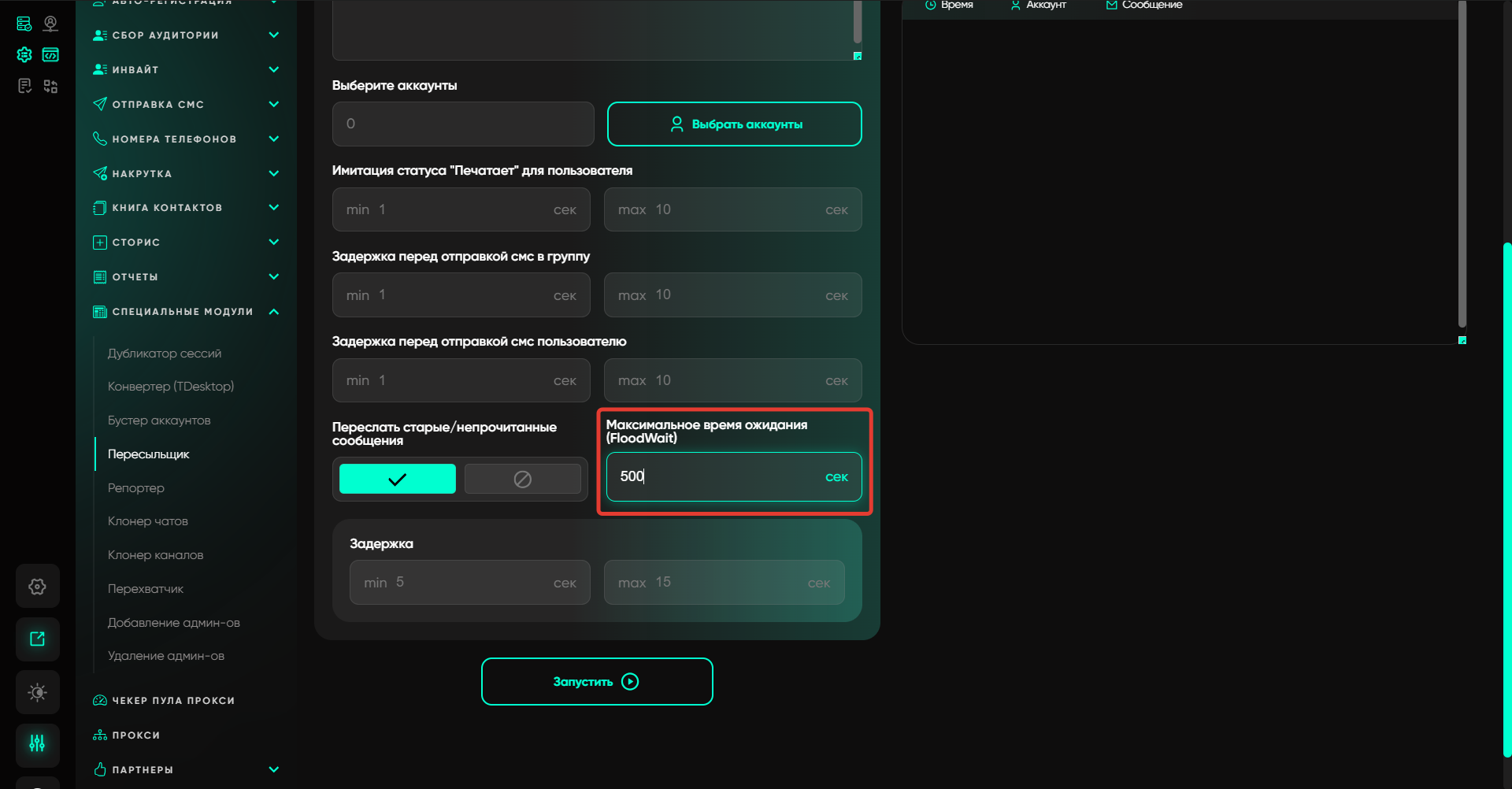The width and height of the screenshot is (1512, 789).
Task: Enable forwarding old messages with checkmark toggle
Action: click(x=397, y=479)
